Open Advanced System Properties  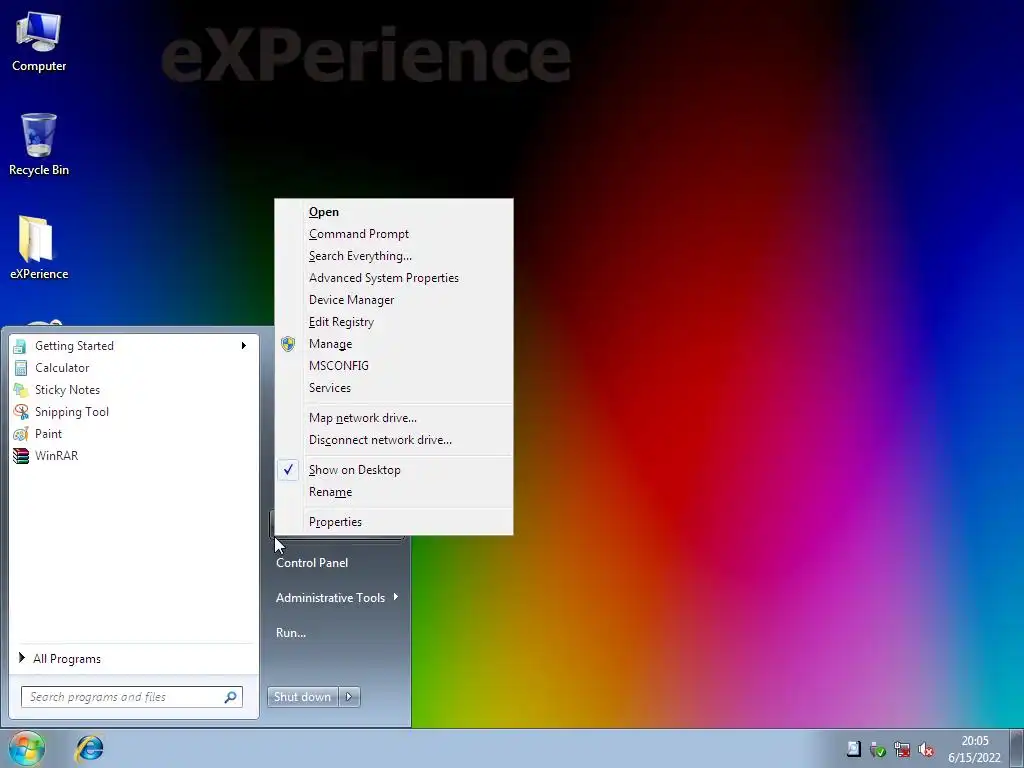[394, 278]
